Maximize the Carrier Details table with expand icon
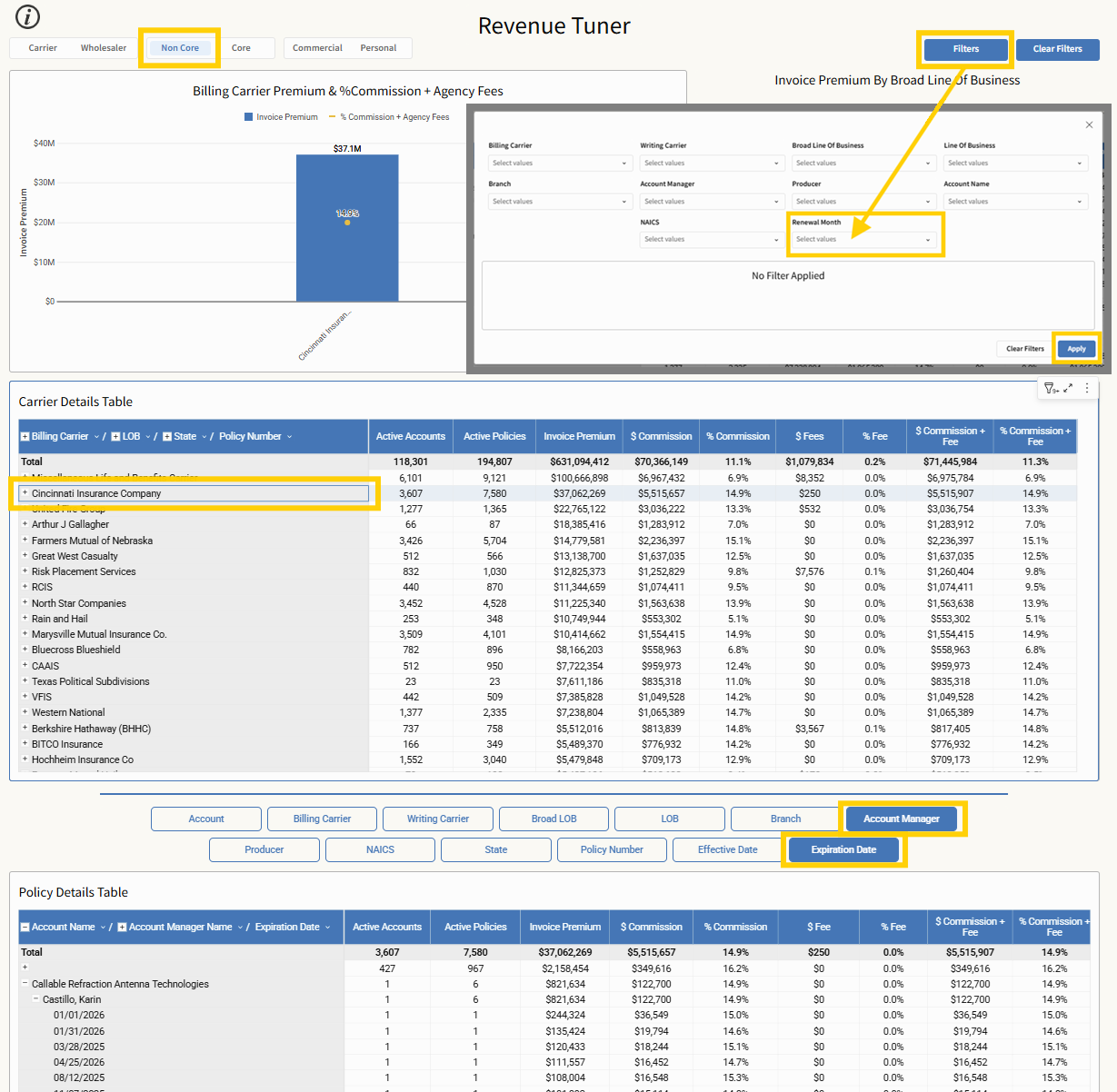Screen dimensions: 1117x1092 [x=1068, y=388]
